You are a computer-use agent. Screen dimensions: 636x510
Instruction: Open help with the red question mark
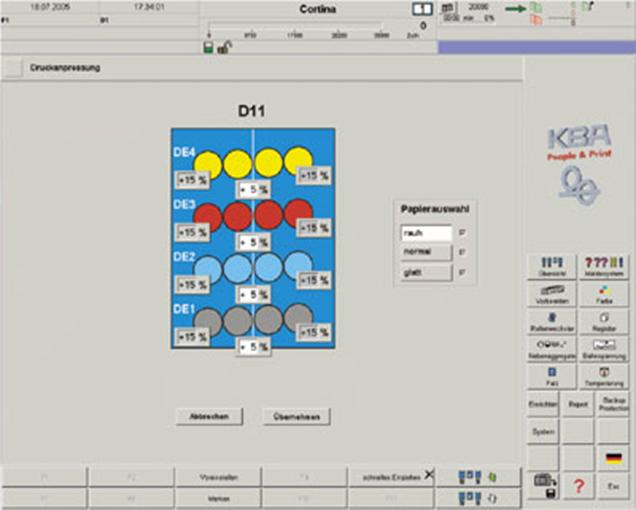coord(577,486)
